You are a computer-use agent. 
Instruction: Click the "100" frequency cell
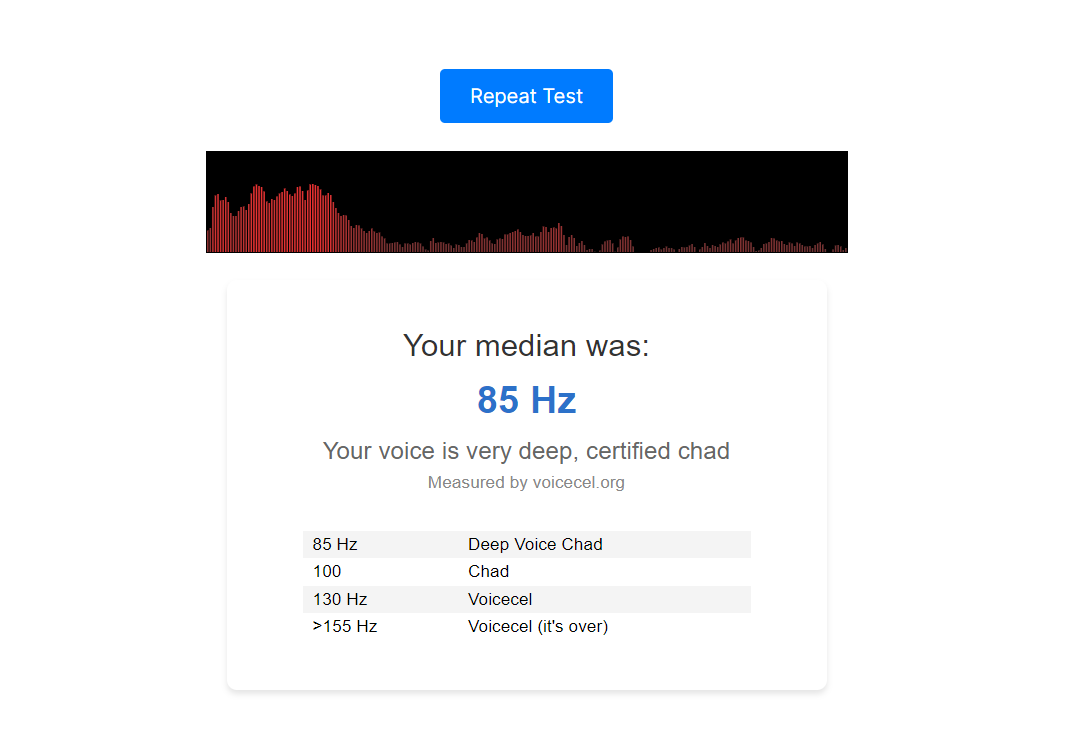327,571
